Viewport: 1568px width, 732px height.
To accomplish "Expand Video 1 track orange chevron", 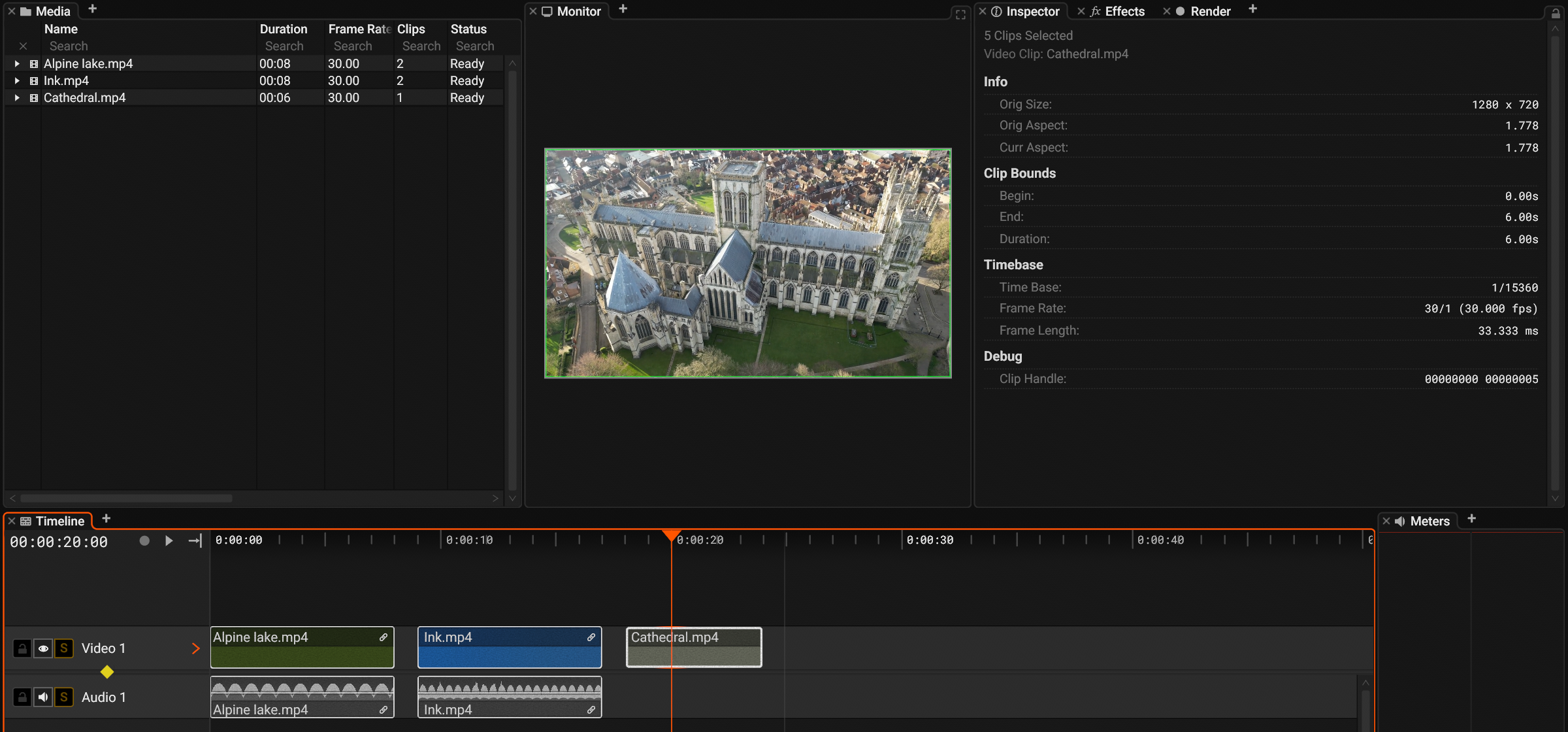I will coord(195,648).
